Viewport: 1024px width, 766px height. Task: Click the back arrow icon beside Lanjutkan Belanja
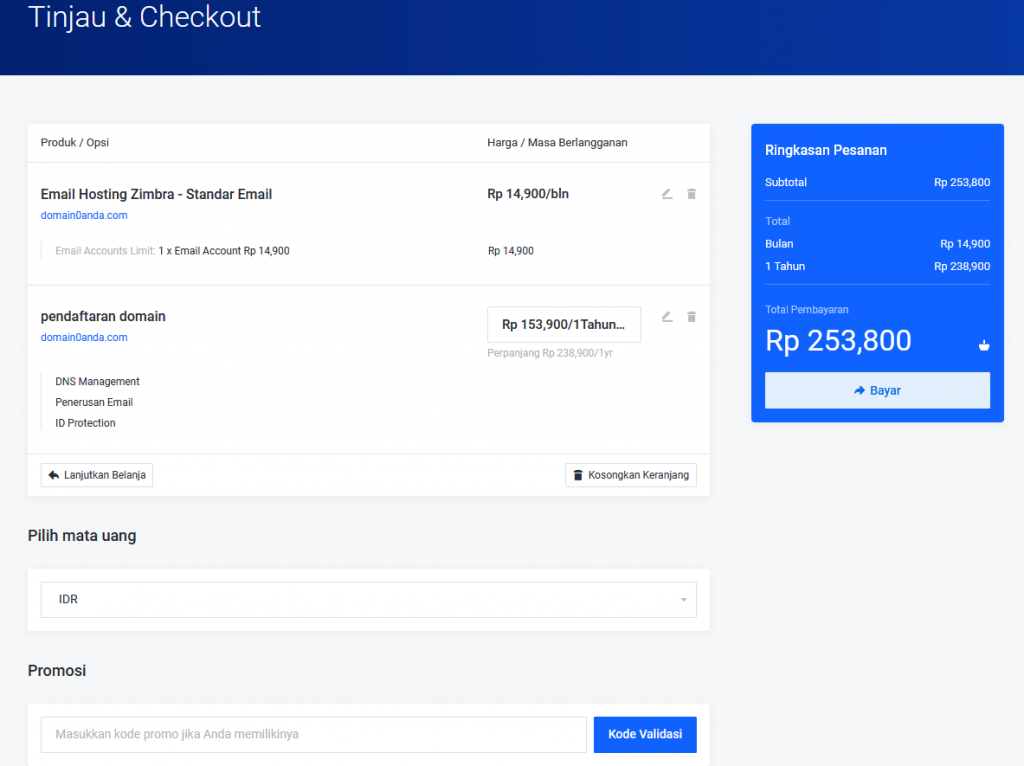click(53, 475)
